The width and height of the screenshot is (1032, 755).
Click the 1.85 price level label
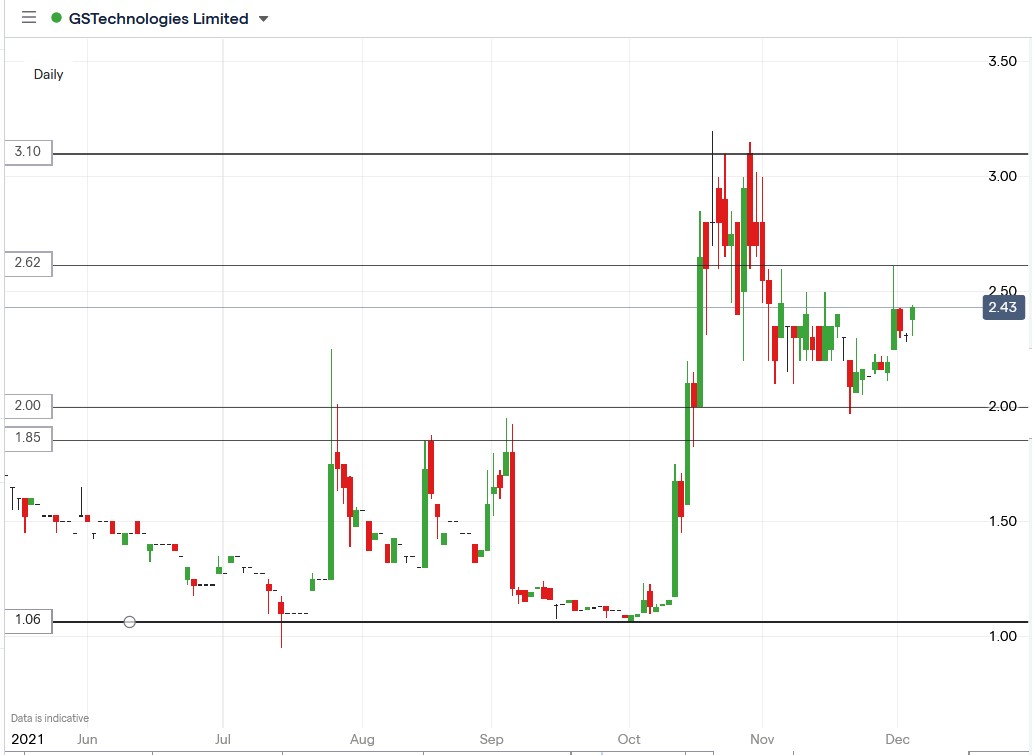point(26,438)
